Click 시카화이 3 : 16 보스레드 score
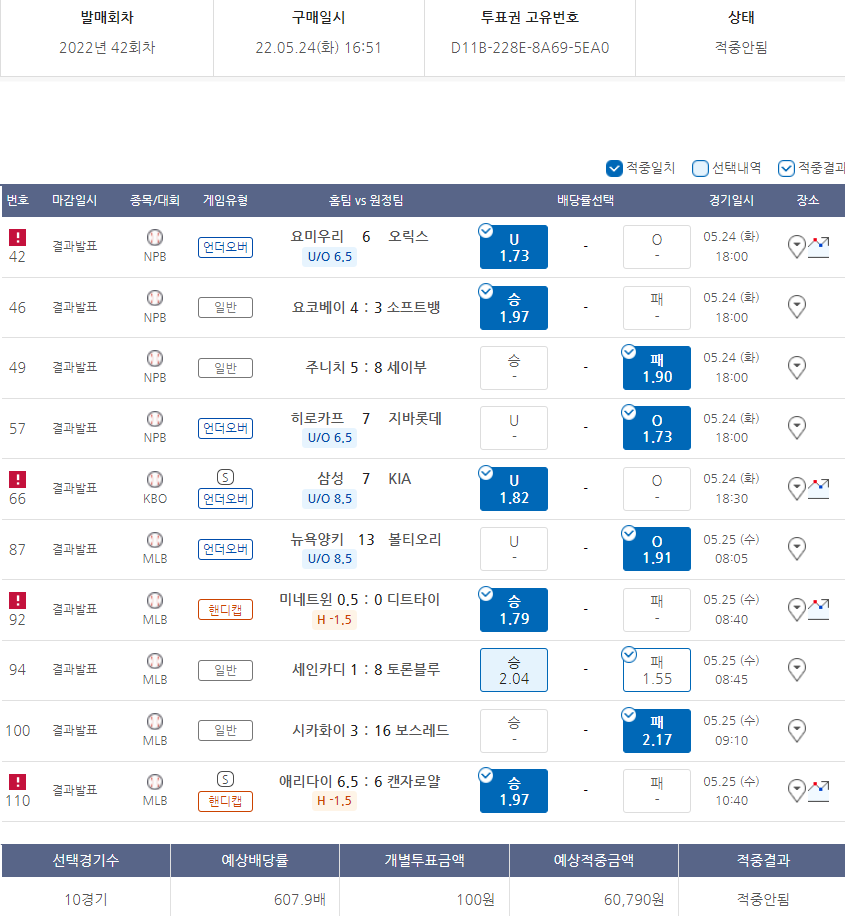The height and width of the screenshot is (916, 845). point(370,731)
